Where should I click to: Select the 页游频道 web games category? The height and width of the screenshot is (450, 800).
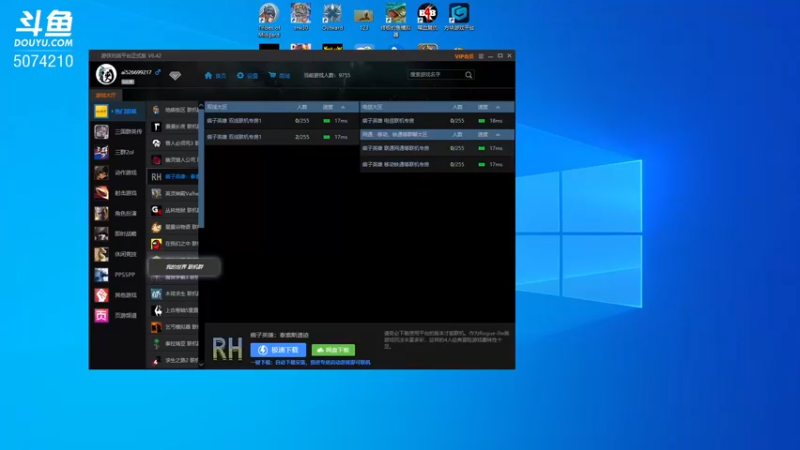(117, 315)
